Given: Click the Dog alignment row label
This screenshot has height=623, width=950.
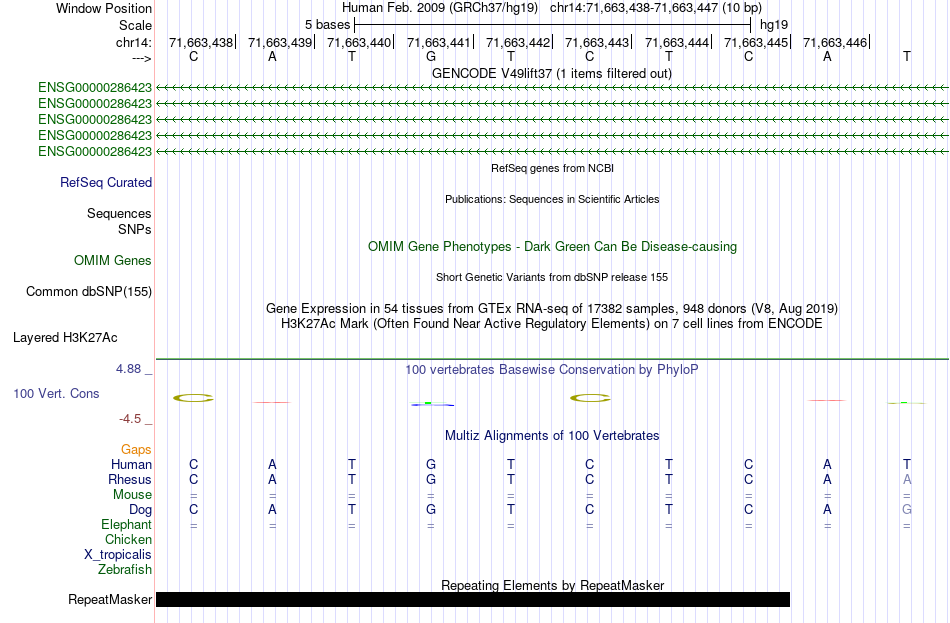Looking at the screenshot, I should click(x=140, y=510).
